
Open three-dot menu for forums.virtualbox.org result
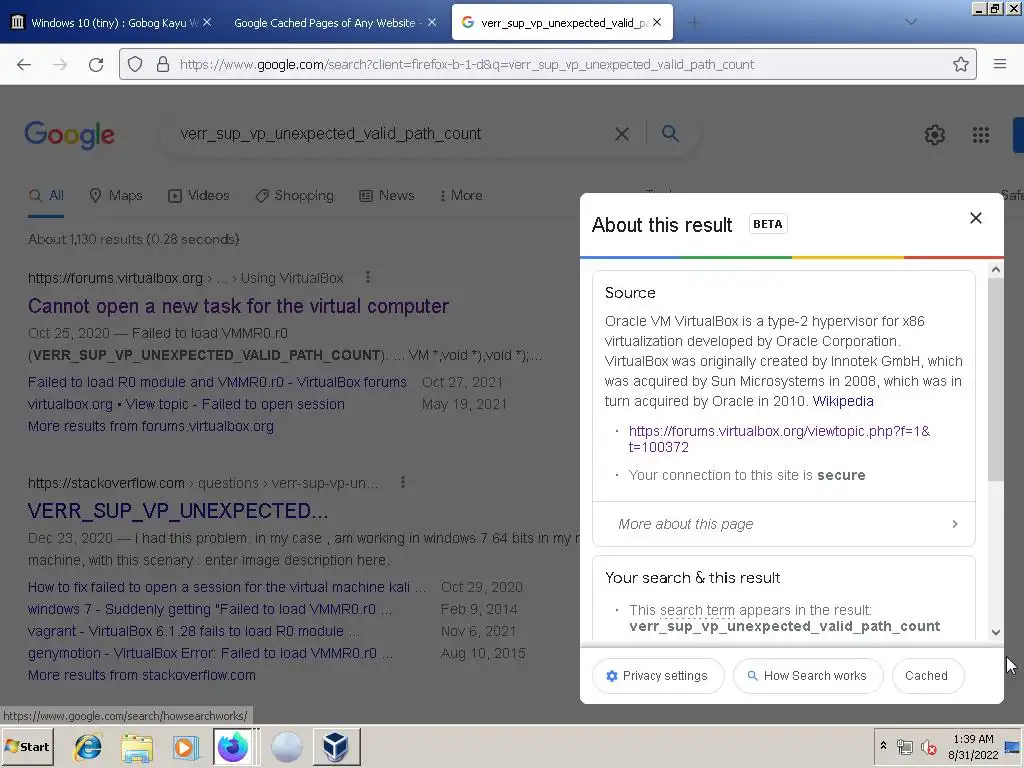click(x=368, y=278)
